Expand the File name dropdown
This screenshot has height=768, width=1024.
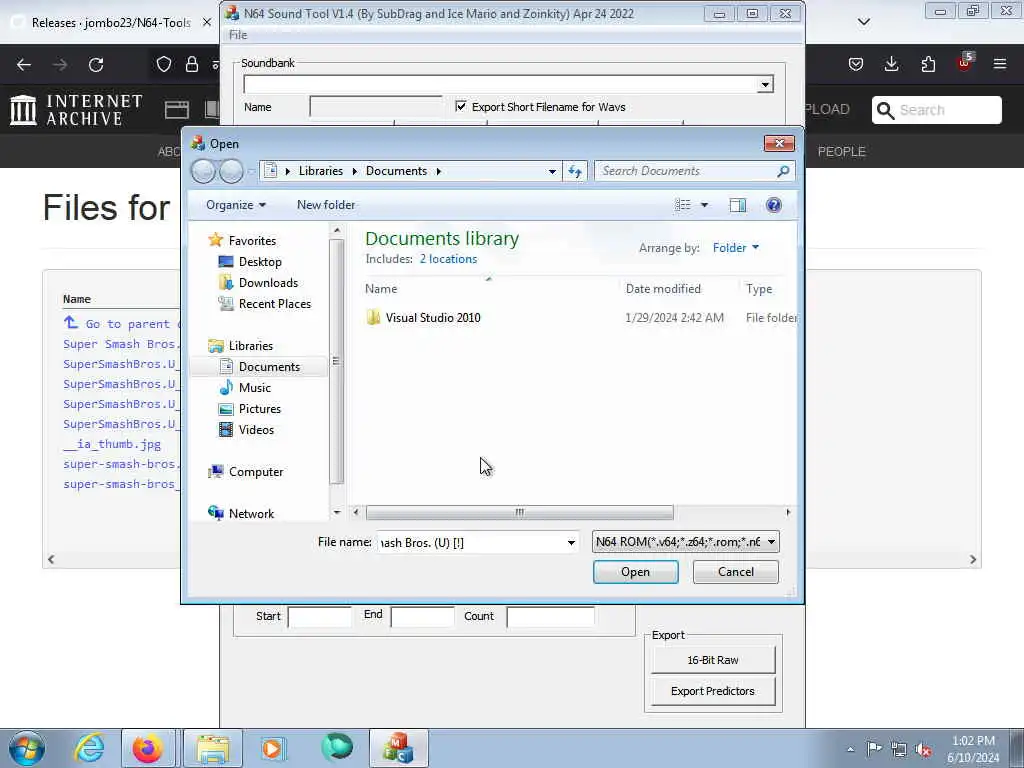click(x=571, y=543)
